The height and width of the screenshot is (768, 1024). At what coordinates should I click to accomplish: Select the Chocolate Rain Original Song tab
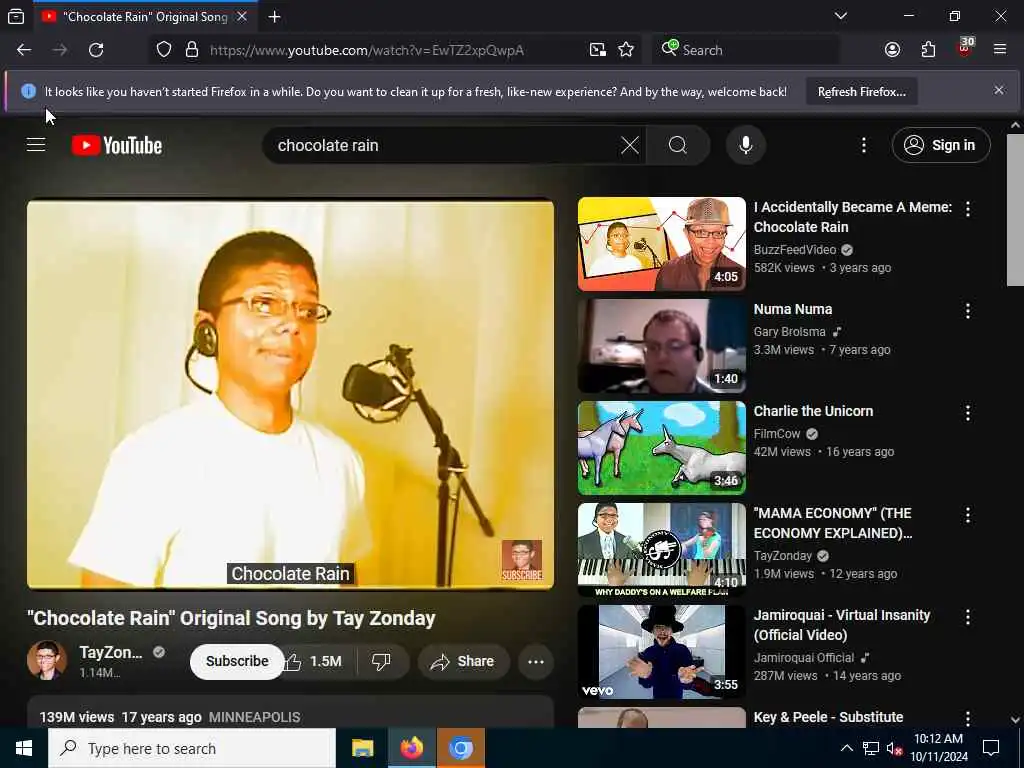pyautogui.click(x=145, y=17)
